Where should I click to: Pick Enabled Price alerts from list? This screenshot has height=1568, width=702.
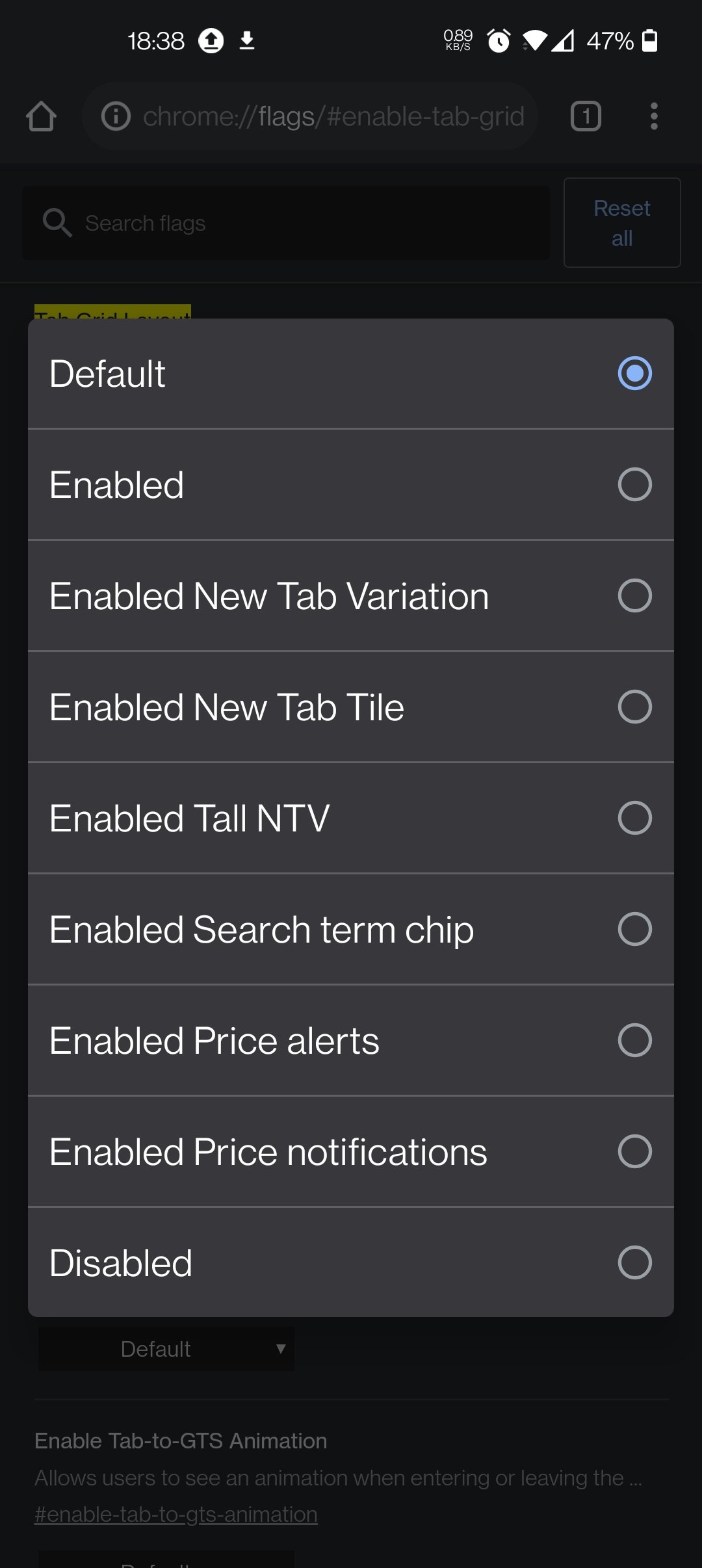[x=634, y=1040]
